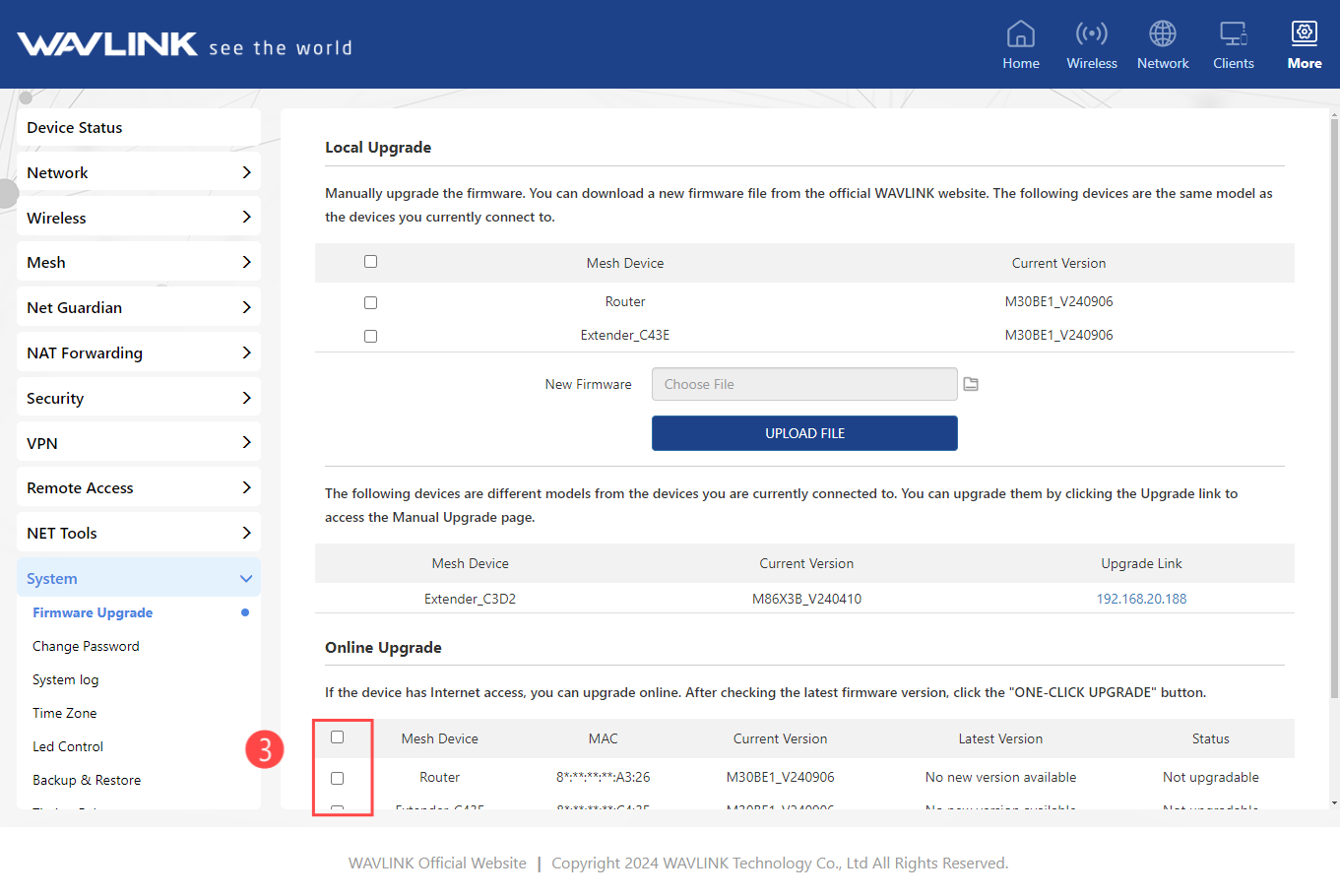Click the folder icon beside Choose File
Screen dimensions: 1340x896
971,384
